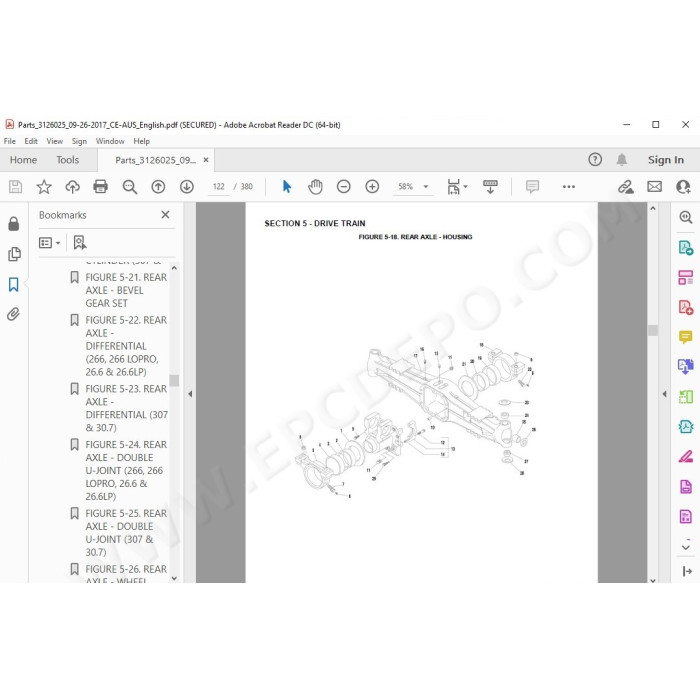Choose the selection arrow tool
This screenshot has height=700, width=700.
287,186
